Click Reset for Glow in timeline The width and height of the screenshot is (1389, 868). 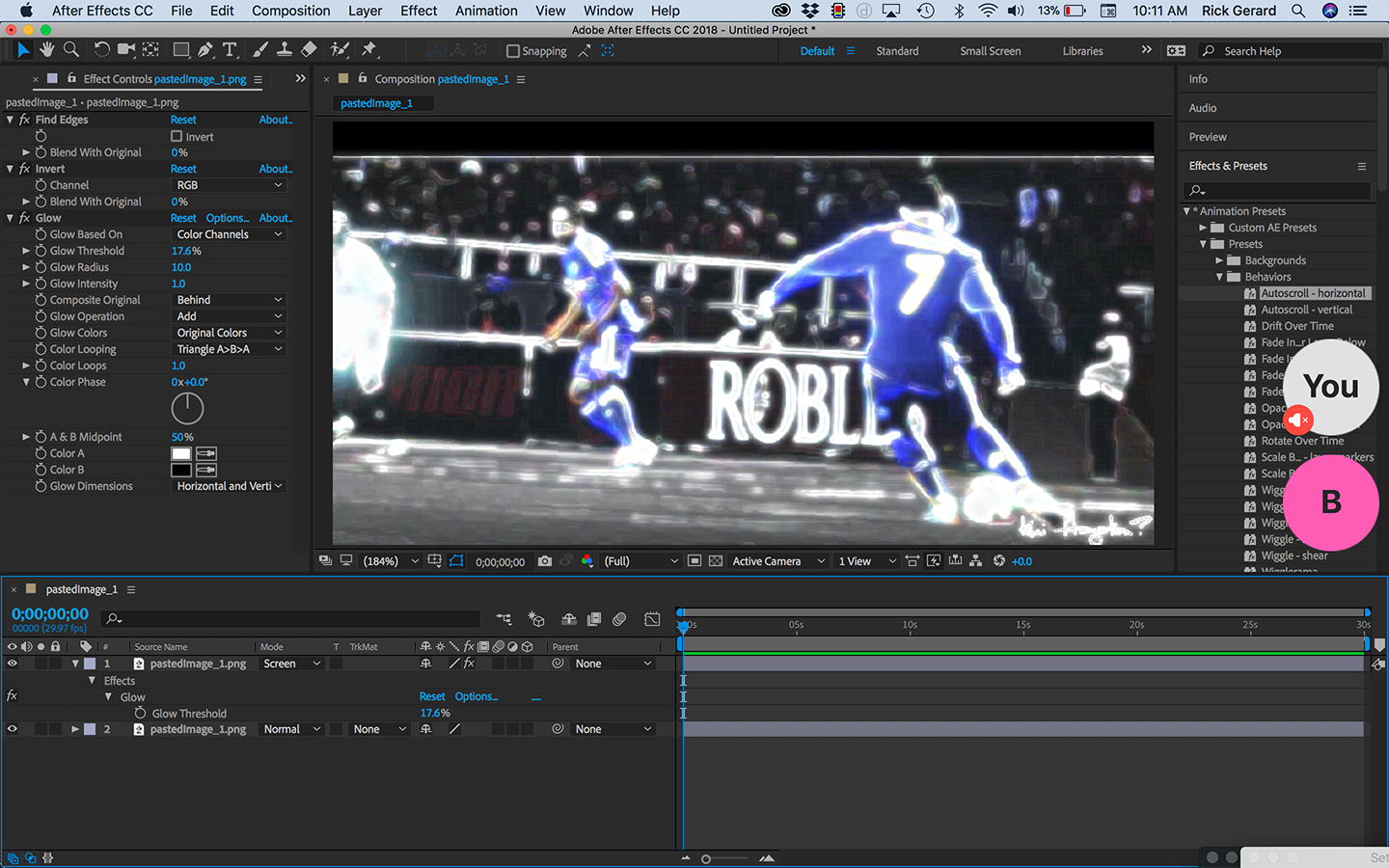click(x=432, y=696)
